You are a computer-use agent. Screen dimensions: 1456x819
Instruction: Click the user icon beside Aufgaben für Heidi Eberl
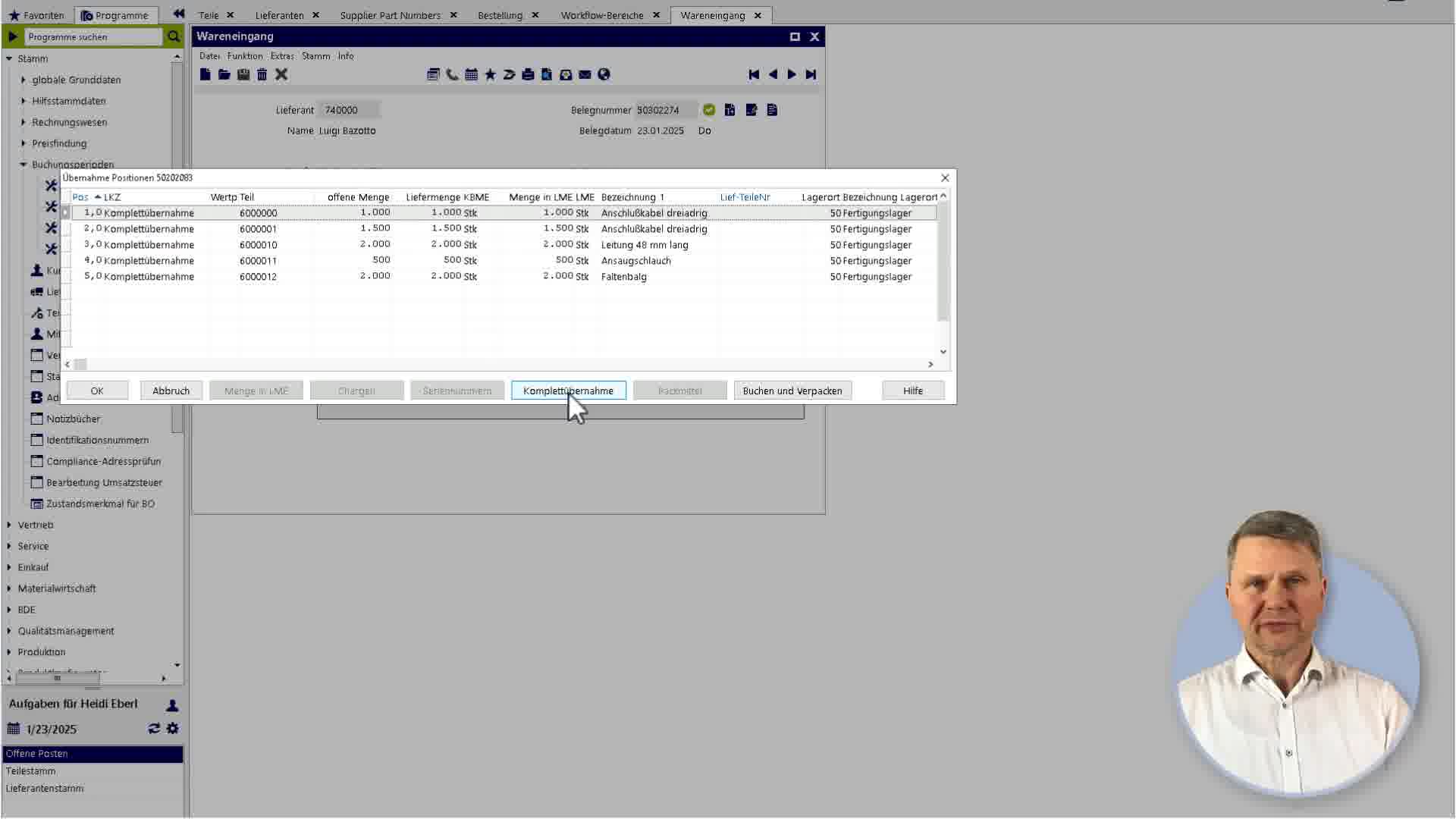pyautogui.click(x=172, y=705)
